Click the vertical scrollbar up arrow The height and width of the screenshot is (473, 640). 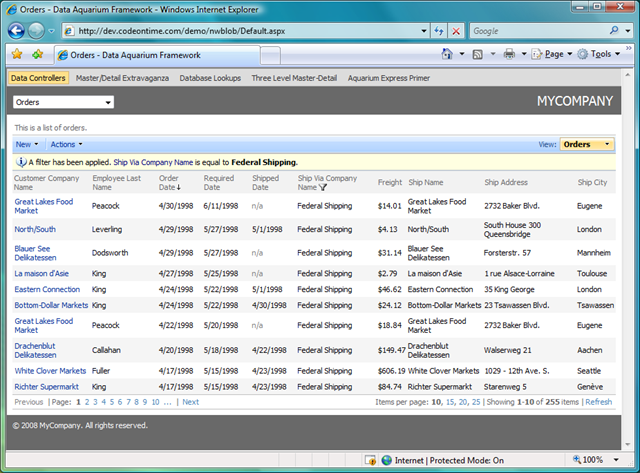[628, 76]
